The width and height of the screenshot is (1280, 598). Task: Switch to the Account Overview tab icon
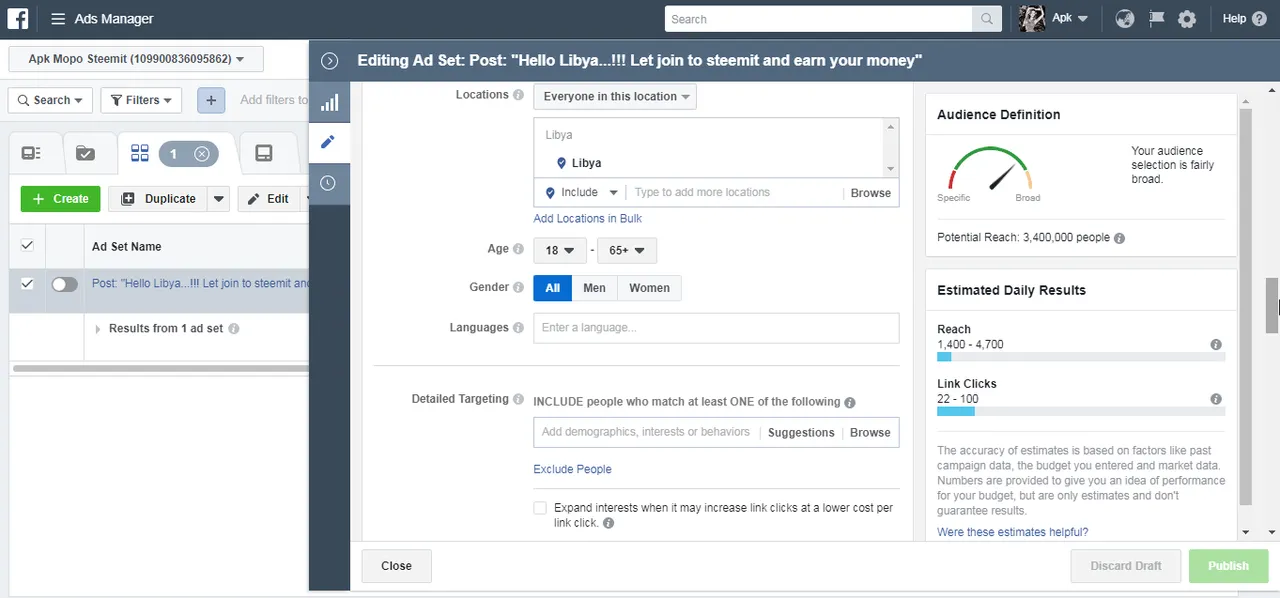tap(31, 153)
